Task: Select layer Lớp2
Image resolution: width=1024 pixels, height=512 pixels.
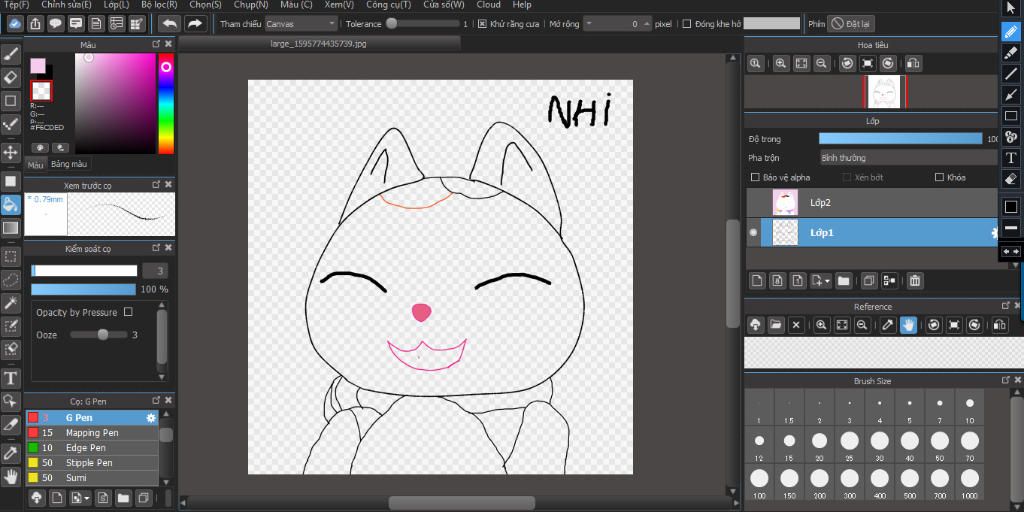Action: point(872,202)
